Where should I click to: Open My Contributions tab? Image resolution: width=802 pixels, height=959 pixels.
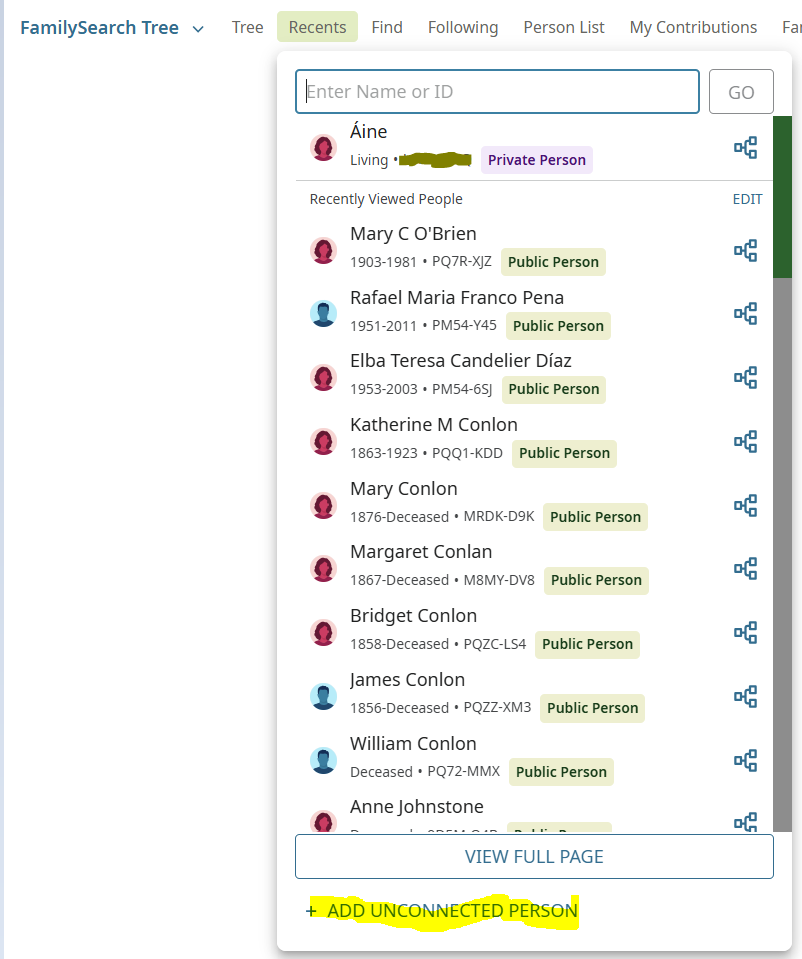[693, 27]
